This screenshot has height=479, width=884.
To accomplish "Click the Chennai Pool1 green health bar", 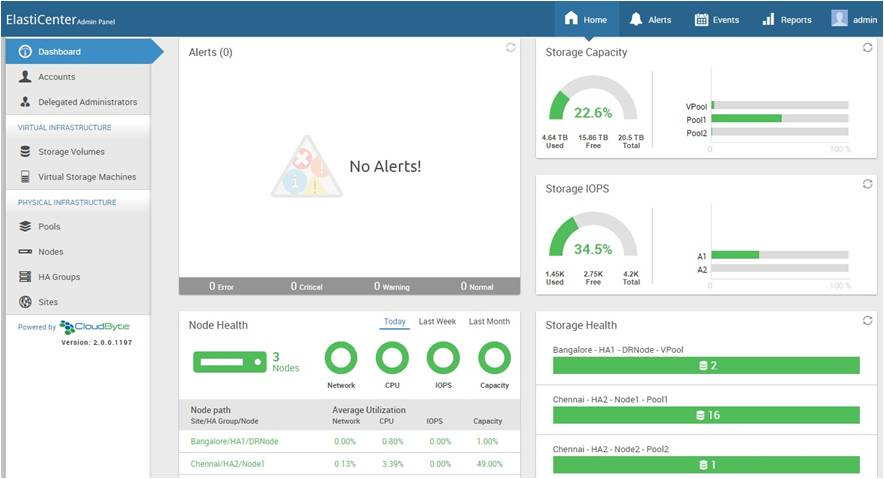I will [x=706, y=415].
